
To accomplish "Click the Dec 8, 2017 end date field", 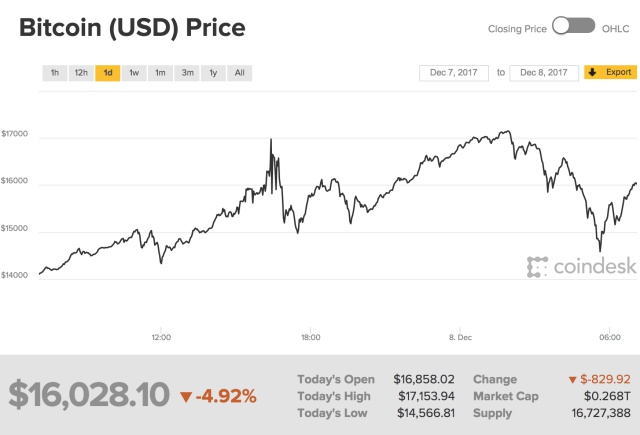I will point(544,73).
